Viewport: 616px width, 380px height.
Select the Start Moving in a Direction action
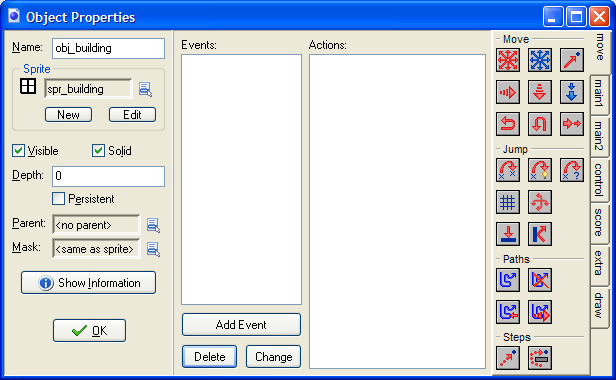(508, 60)
